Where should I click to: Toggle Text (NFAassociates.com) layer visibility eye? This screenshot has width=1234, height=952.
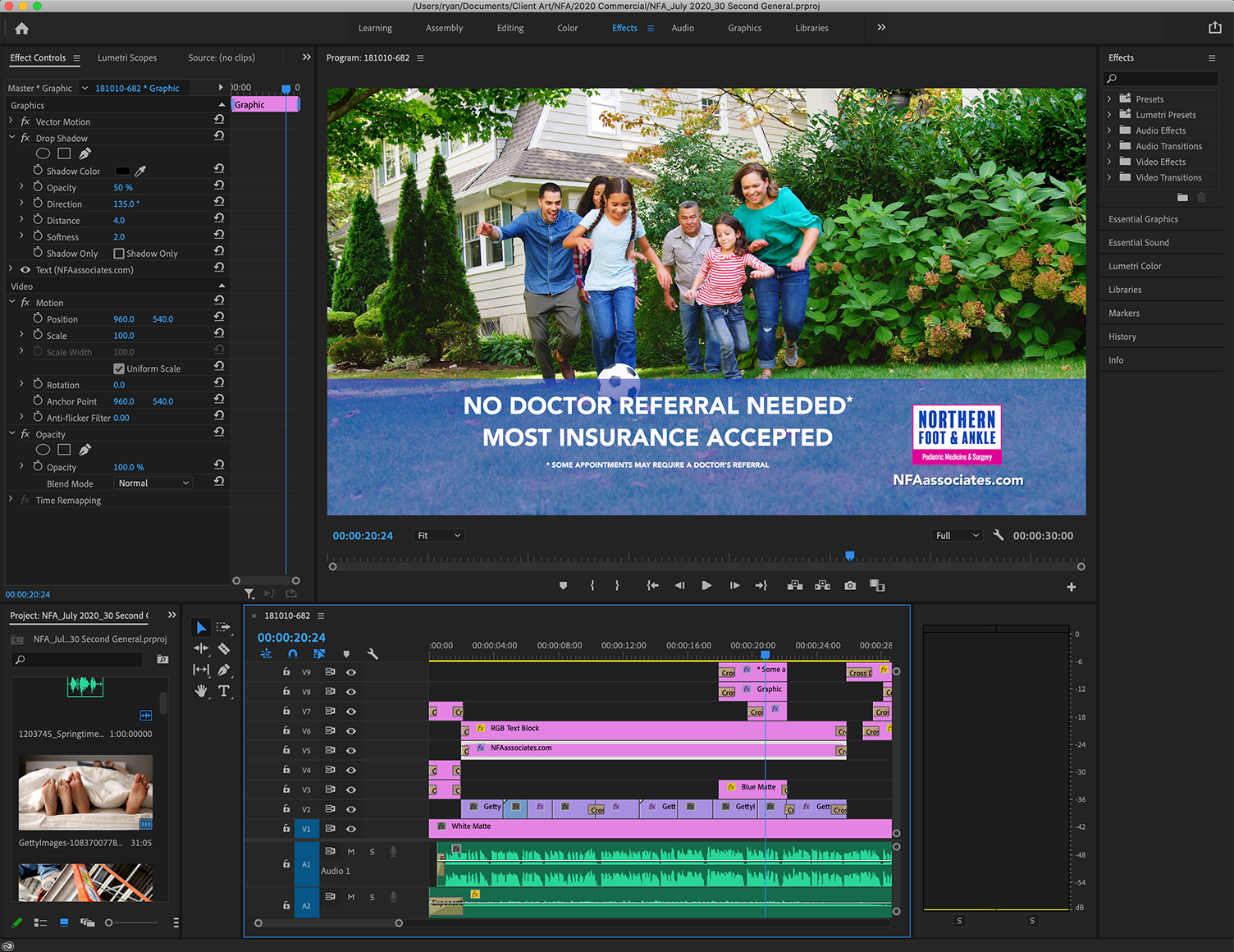[x=25, y=270]
